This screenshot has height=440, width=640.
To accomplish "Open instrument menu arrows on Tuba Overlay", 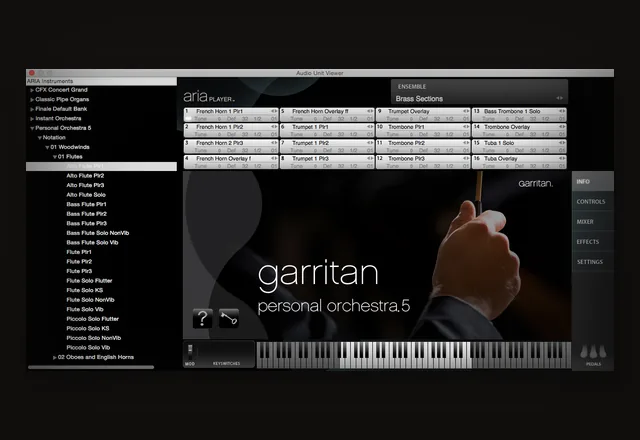I will (562, 158).
